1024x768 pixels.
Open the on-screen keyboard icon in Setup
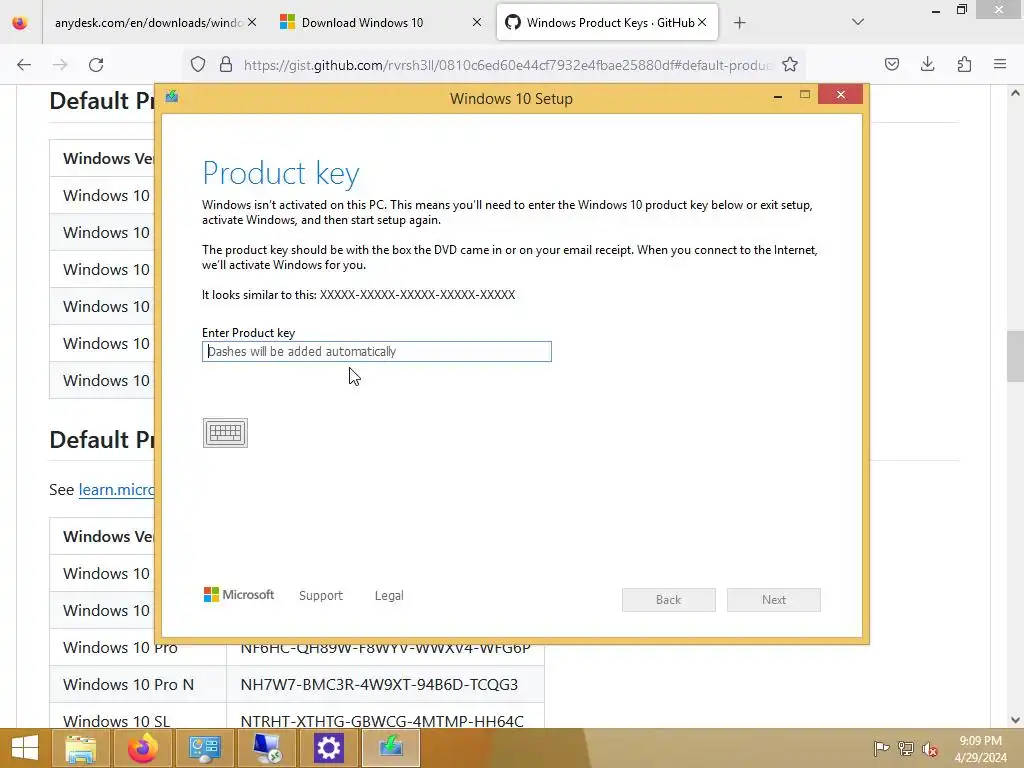225,433
